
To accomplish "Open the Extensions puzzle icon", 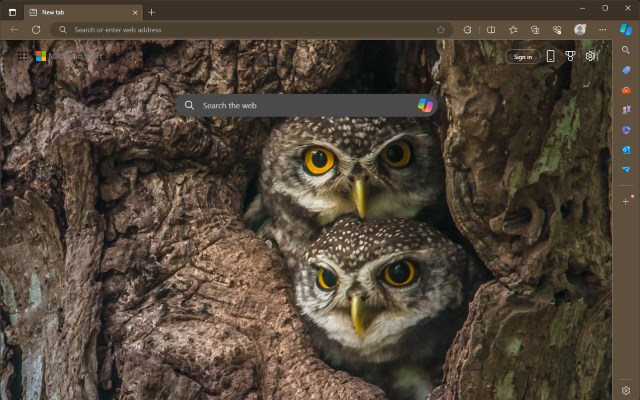I will (x=467, y=30).
